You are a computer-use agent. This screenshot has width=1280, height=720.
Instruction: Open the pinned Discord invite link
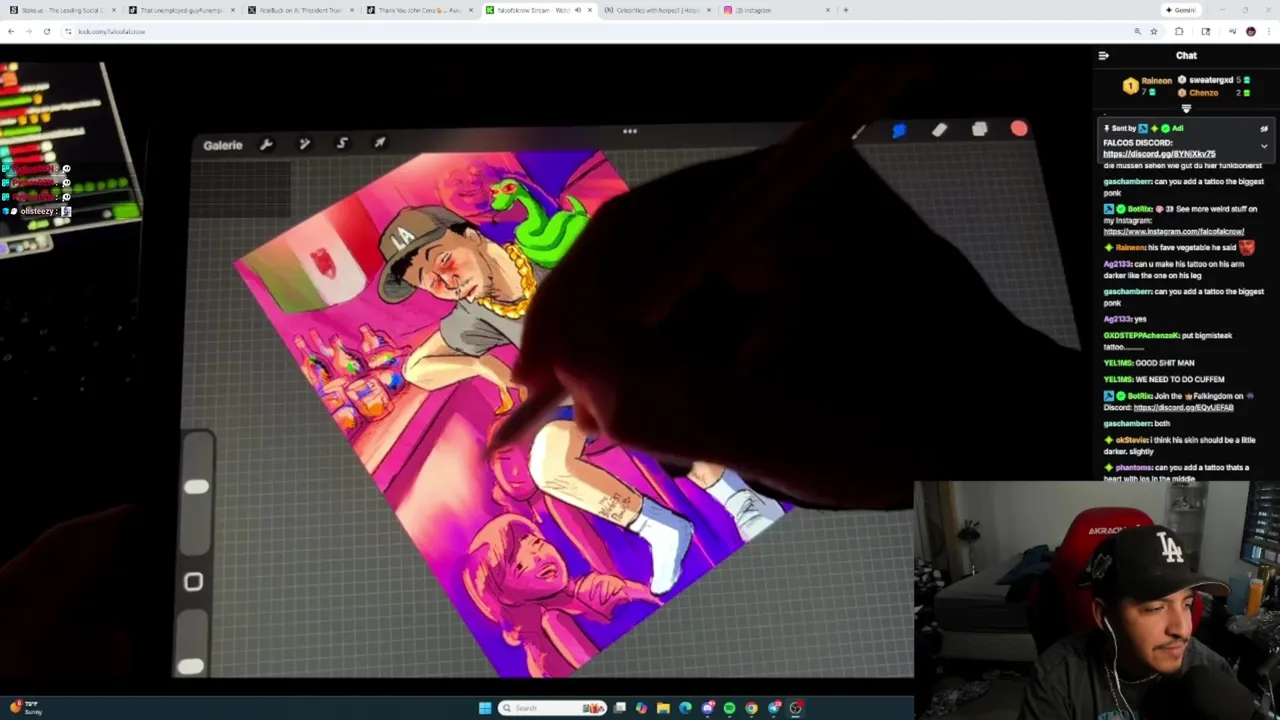coord(1159,154)
